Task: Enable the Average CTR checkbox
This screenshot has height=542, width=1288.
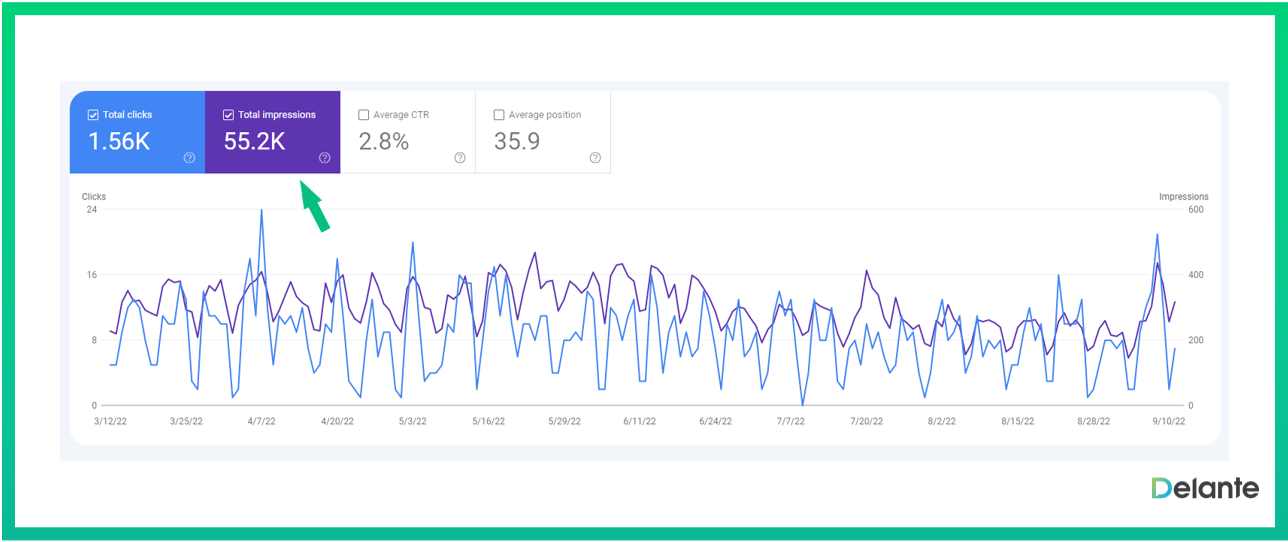Action: click(x=364, y=115)
